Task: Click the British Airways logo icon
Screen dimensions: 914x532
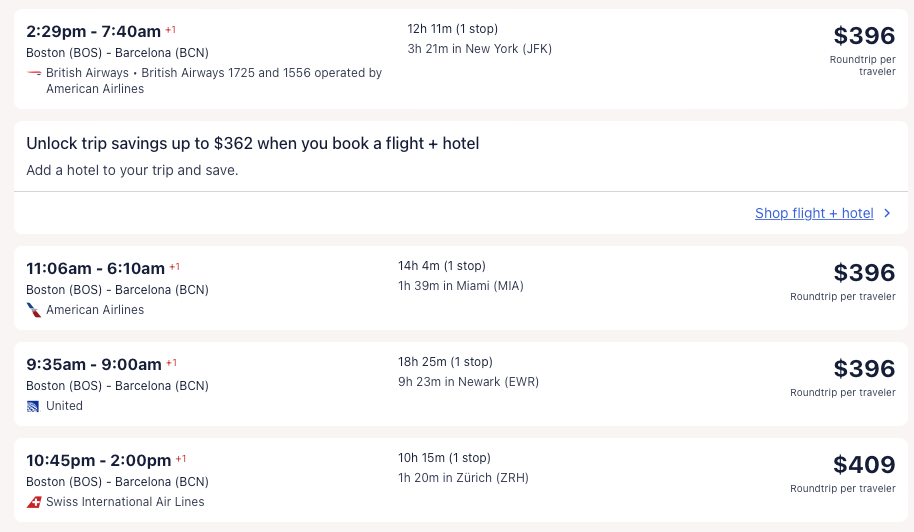Action: [x=34, y=73]
